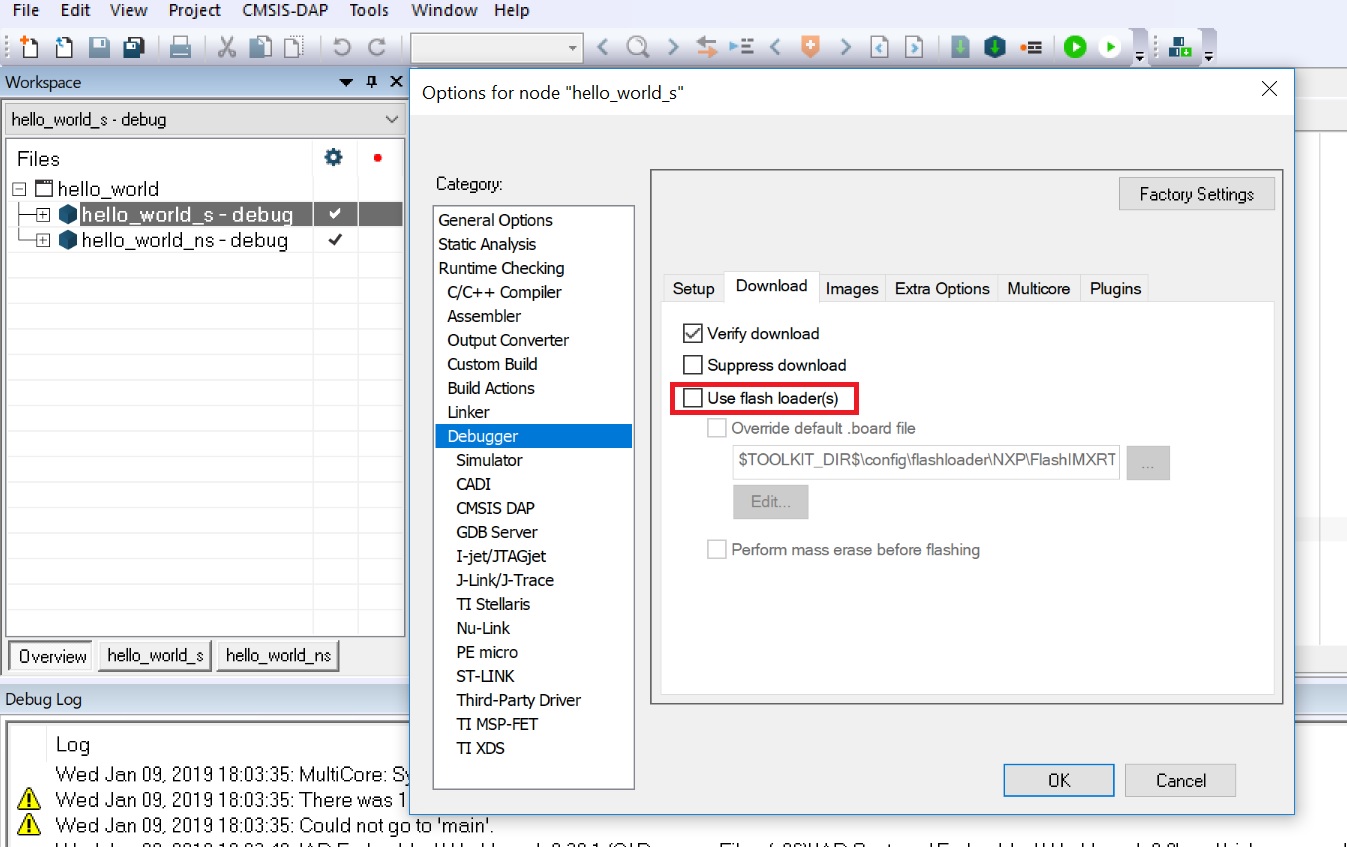The height and width of the screenshot is (847, 1347).
Task: Enable the Use flash loader(s) checkbox
Action: pos(693,398)
